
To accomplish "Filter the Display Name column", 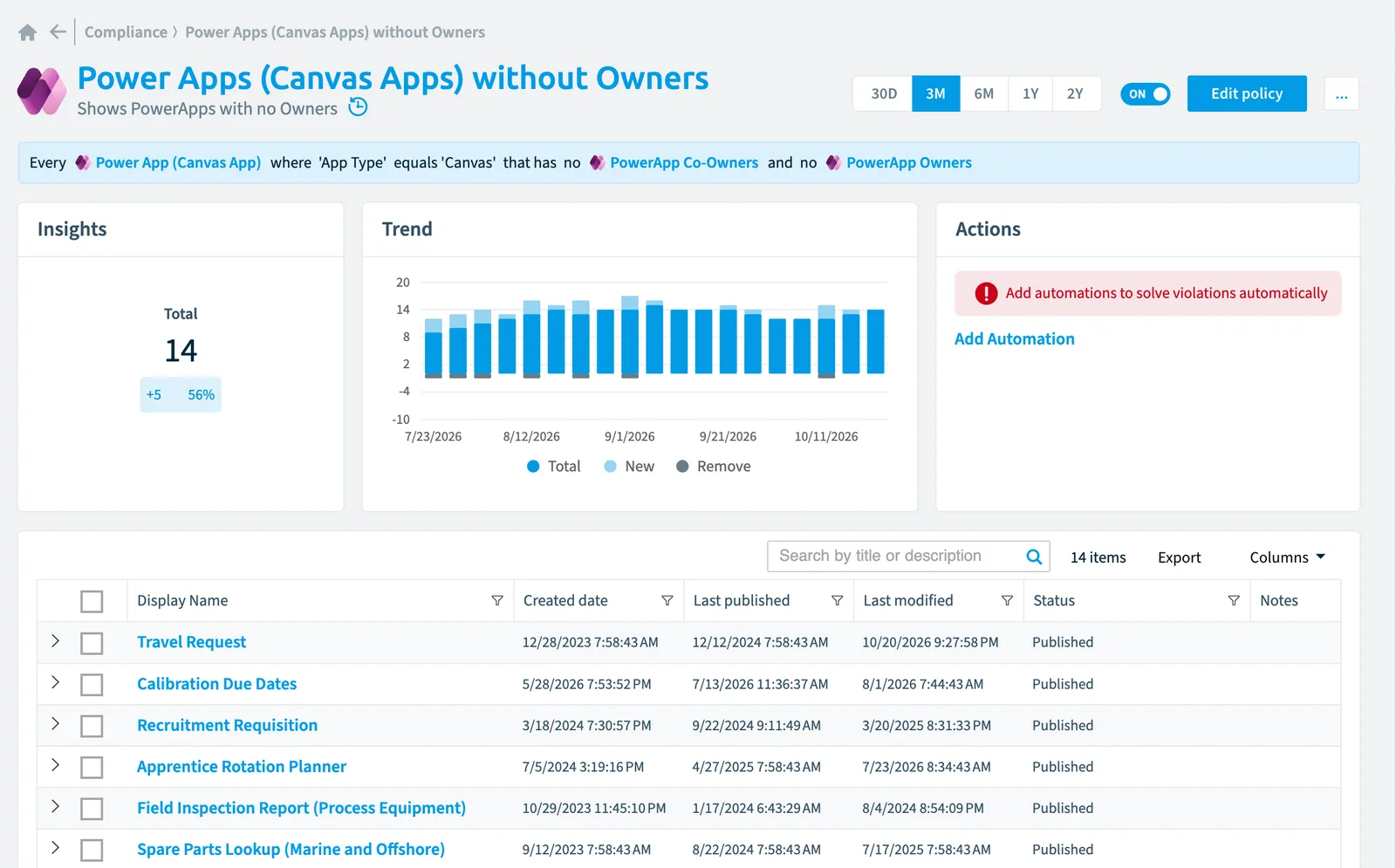I will (x=497, y=600).
